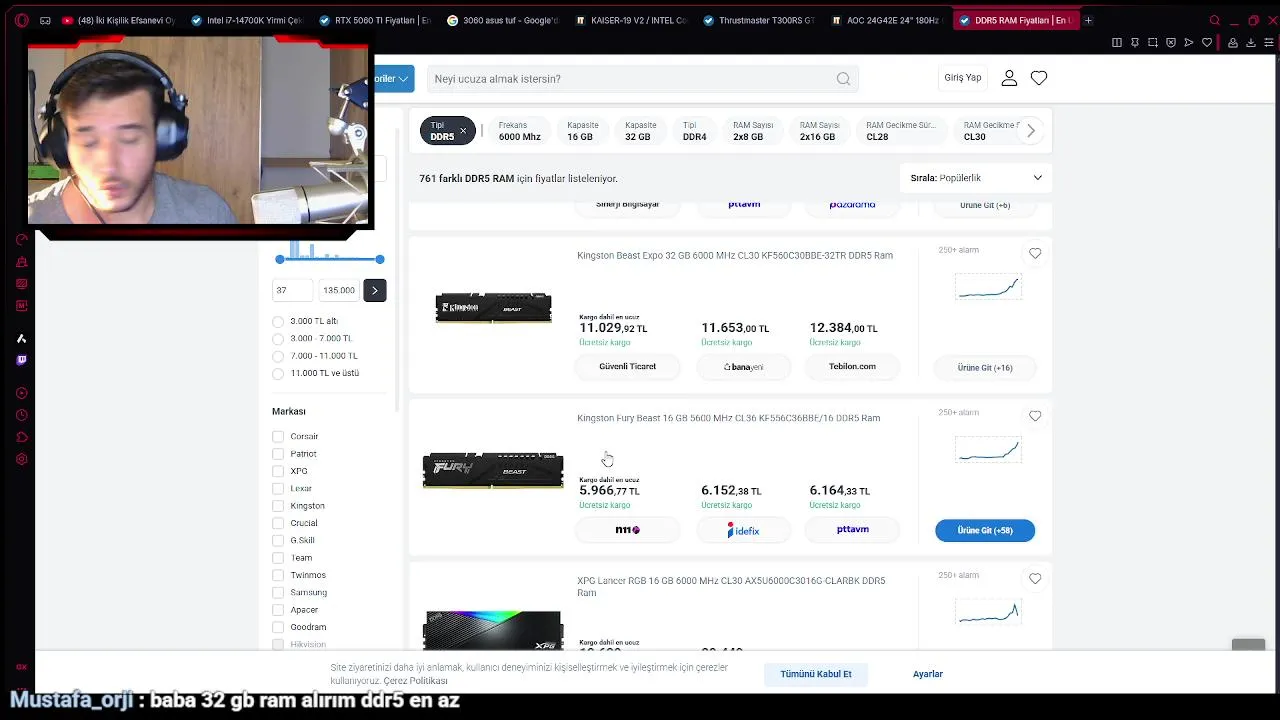
Task: Check the XPG brand filter
Action: click(278, 471)
